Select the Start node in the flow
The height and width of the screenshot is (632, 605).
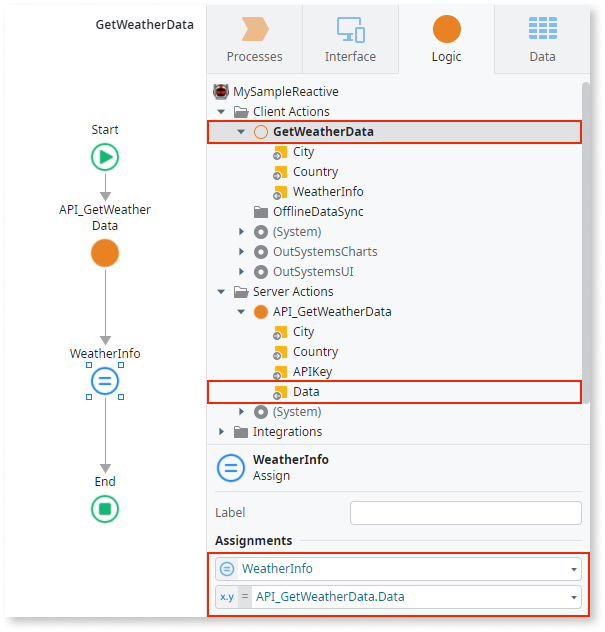pyautogui.click(x=105, y=157)
